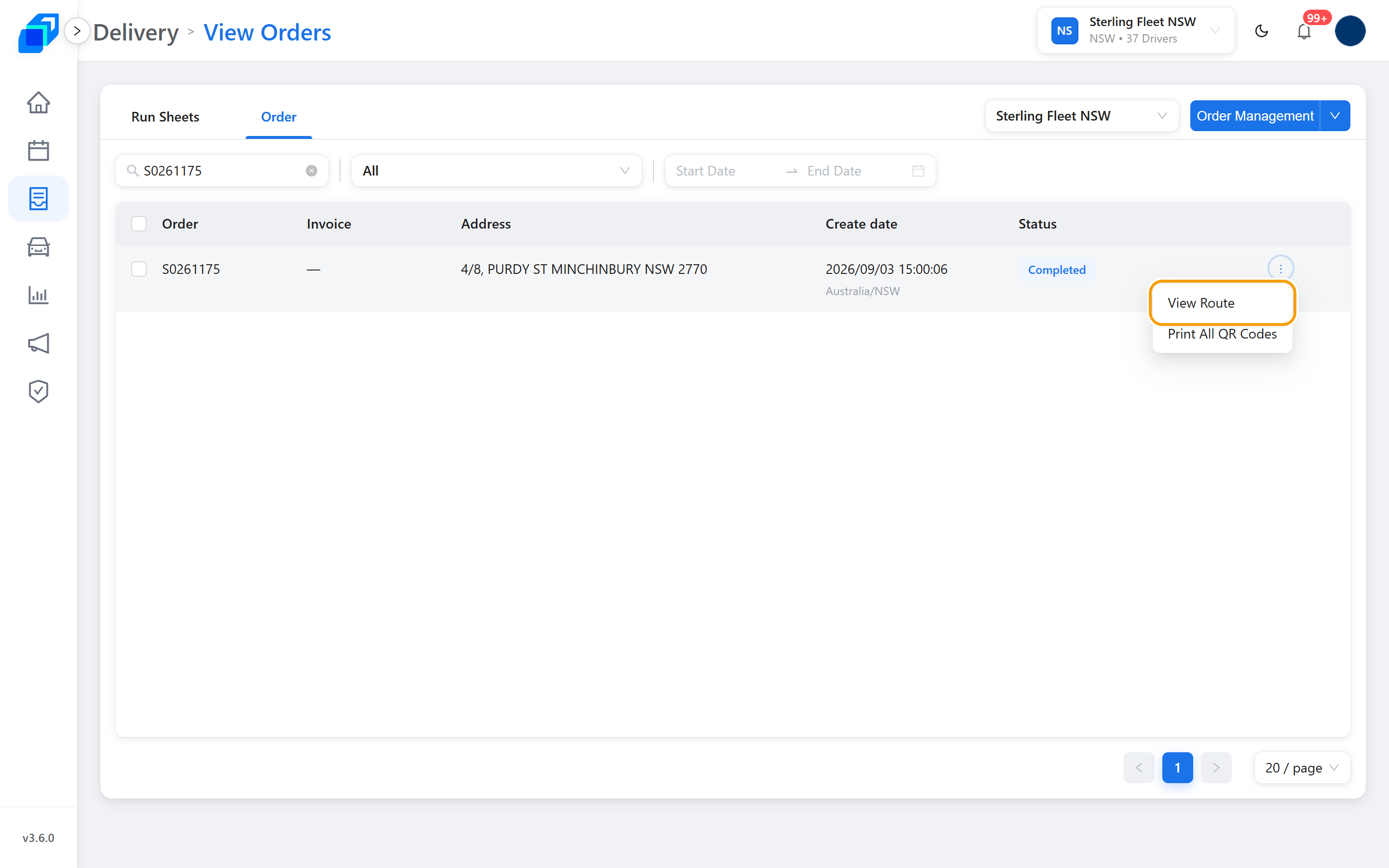Switch to the Run Sheets tab
The height and width of the screenshot is (868, 1389).
click(165, 117)
